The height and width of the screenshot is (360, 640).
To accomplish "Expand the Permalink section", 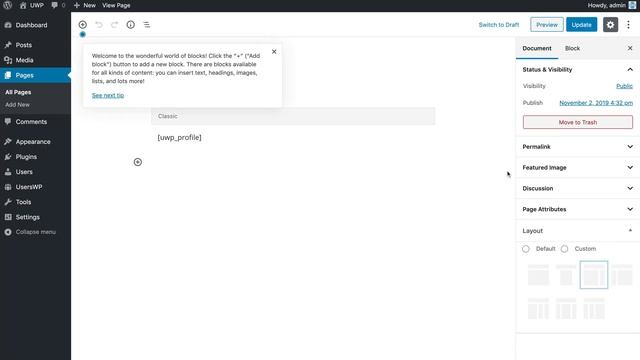I will point(578,147).
